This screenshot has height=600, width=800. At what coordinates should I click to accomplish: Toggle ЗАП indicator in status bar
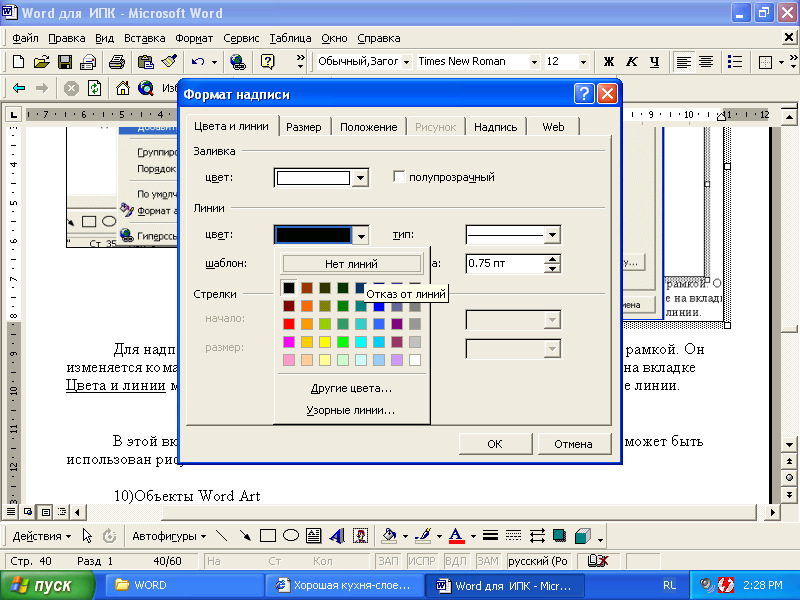pyautogui.click(x=388, y=561)
